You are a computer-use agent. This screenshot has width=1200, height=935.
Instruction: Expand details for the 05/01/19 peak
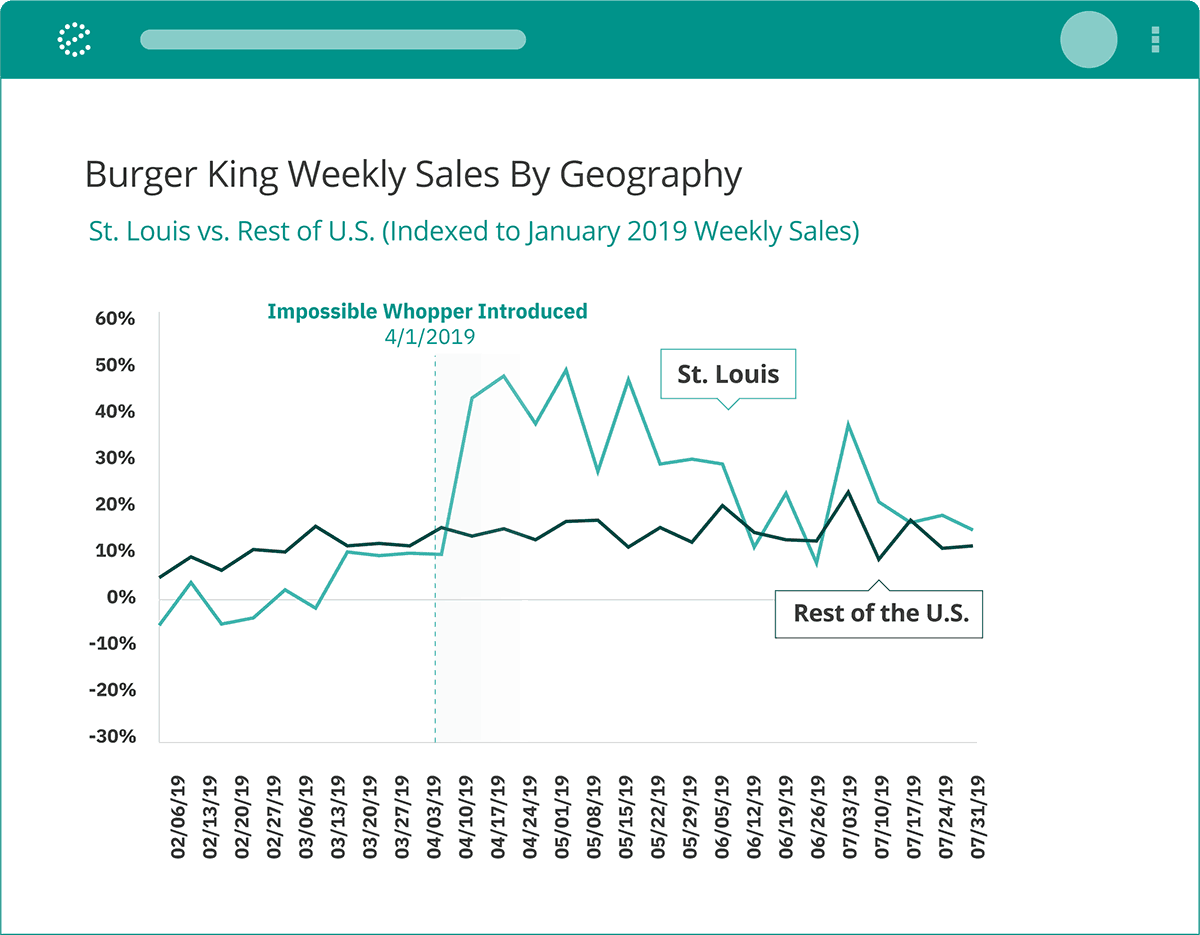(565, 368)
